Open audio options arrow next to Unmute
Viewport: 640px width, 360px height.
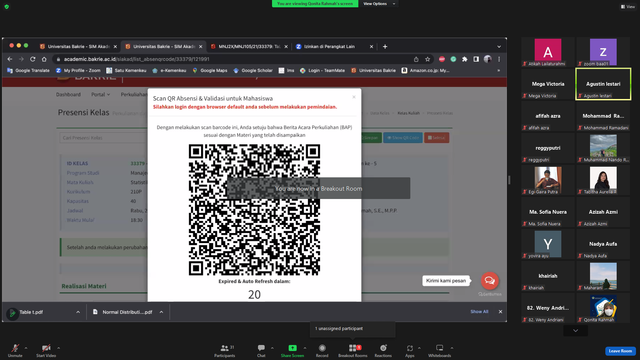click(x=26, y=348)
